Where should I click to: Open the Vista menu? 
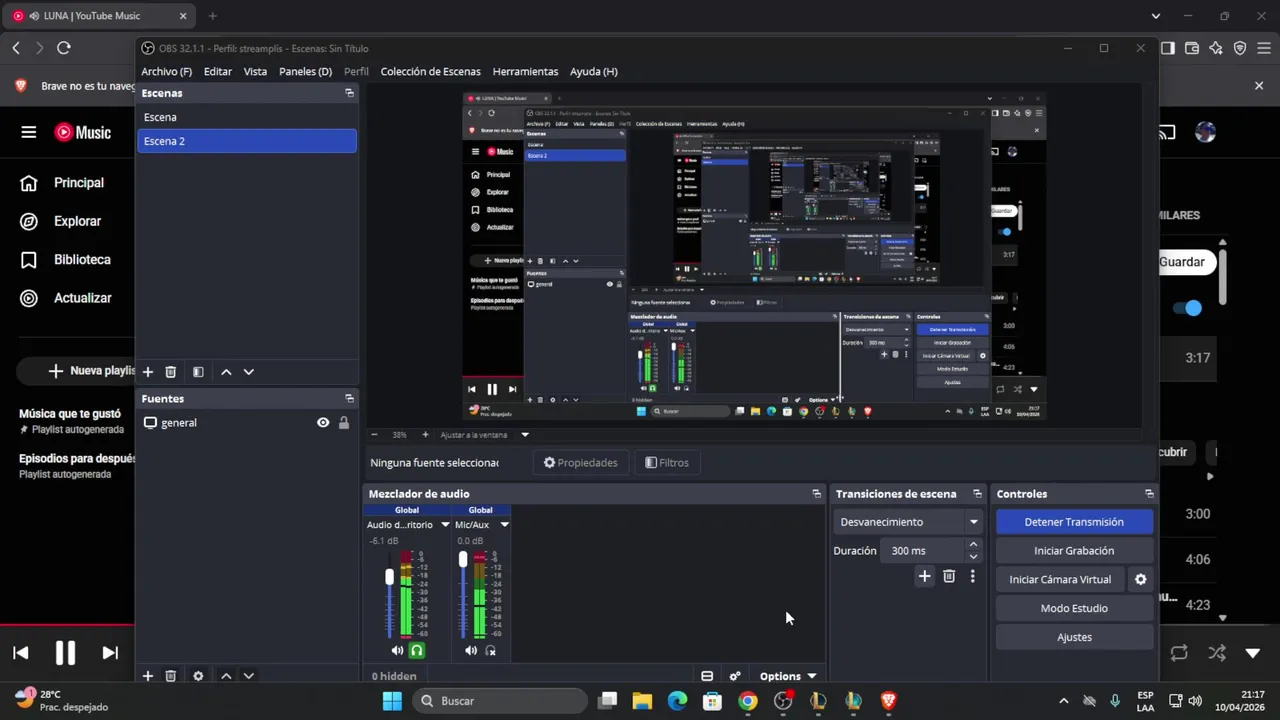point(255,72)
